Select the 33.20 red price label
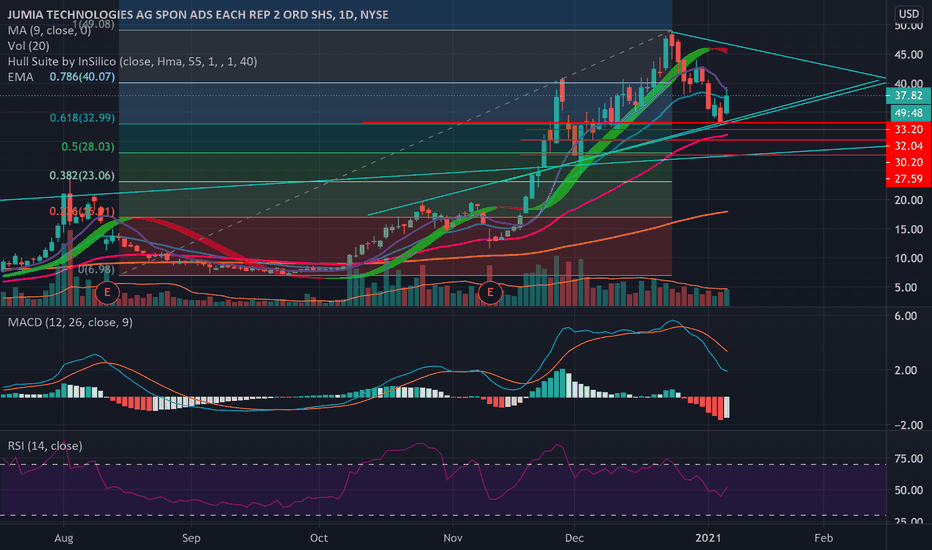The height and width of the screenshot is (550, 932). click(x=908, y=130)
